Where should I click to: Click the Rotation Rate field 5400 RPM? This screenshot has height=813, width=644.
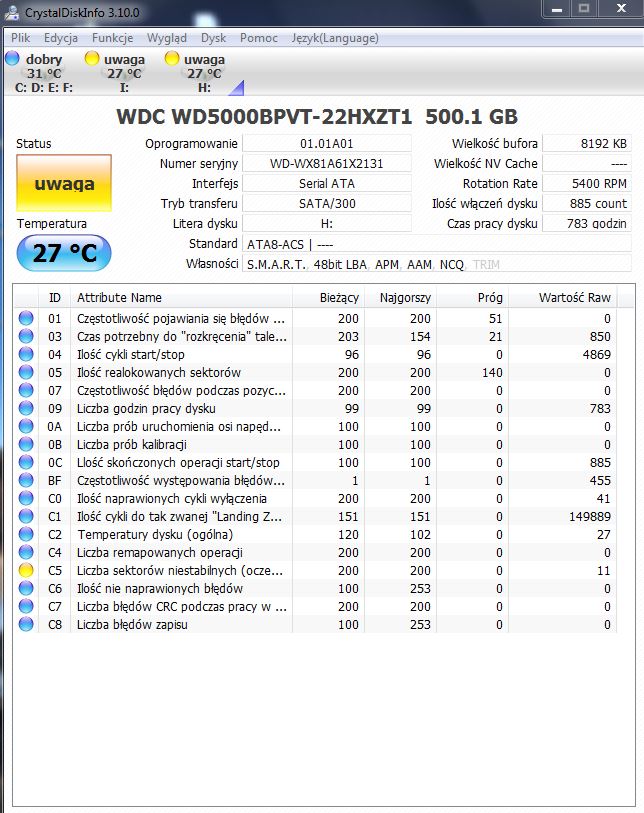tap(586, 184)
